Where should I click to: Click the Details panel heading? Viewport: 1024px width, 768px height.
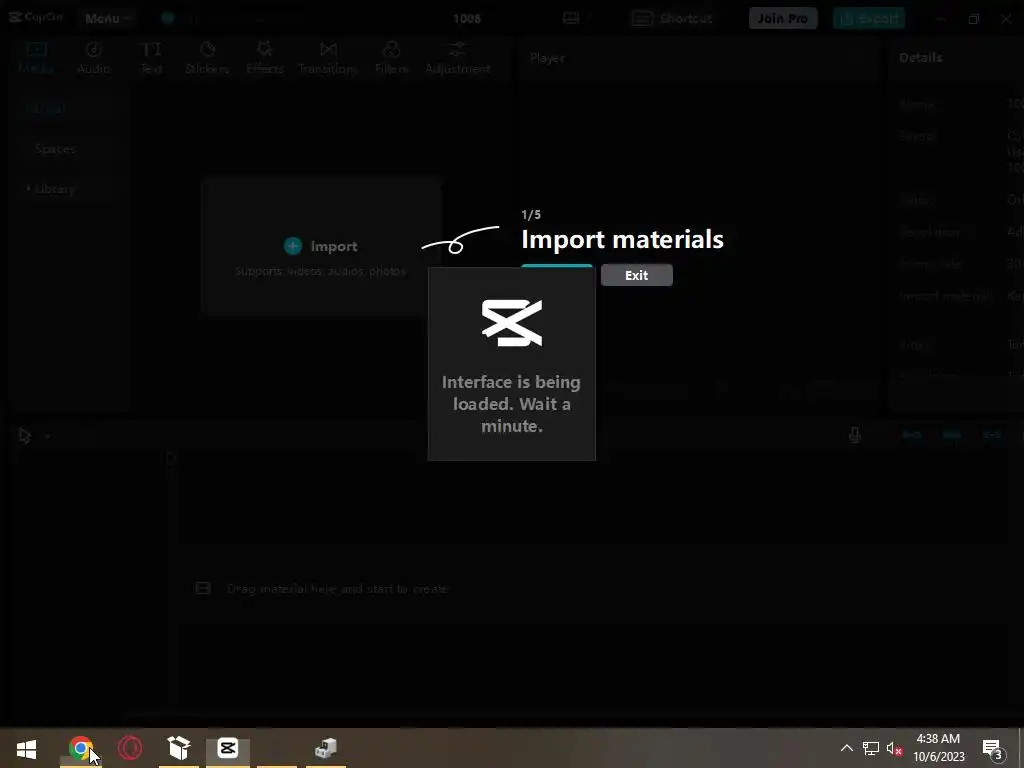(x=920, y=57)
